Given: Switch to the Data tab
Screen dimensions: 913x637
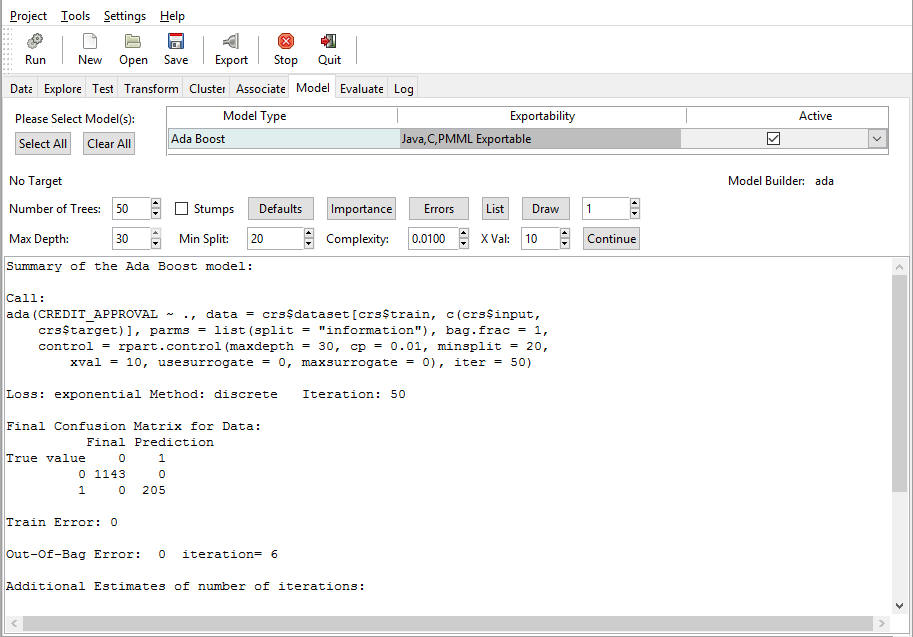Looking at the screenshot, I should (x=21, y=89).
